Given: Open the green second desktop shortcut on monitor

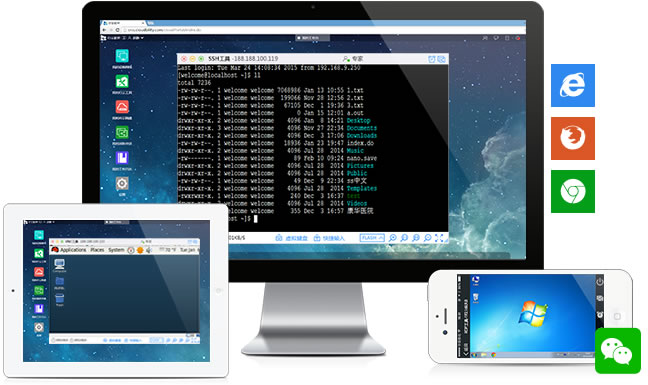Looking at the screenshot, I should tap(122, 81).
